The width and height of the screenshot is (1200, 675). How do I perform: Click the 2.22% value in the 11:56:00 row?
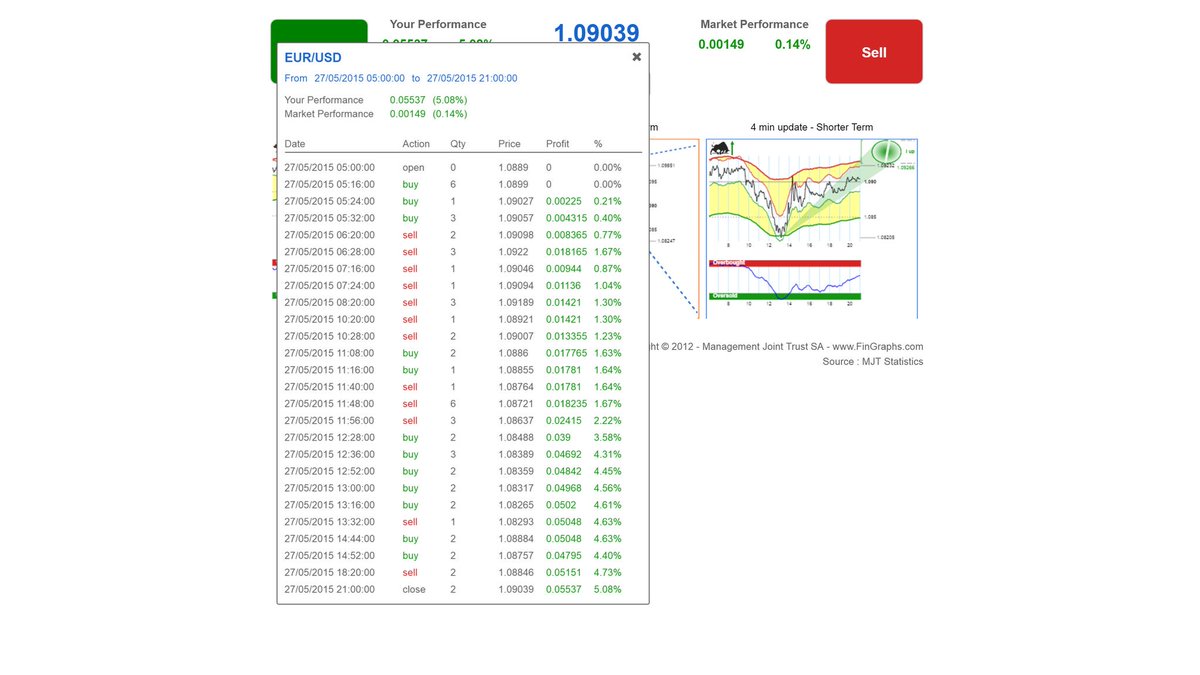[x=608, y=421]
